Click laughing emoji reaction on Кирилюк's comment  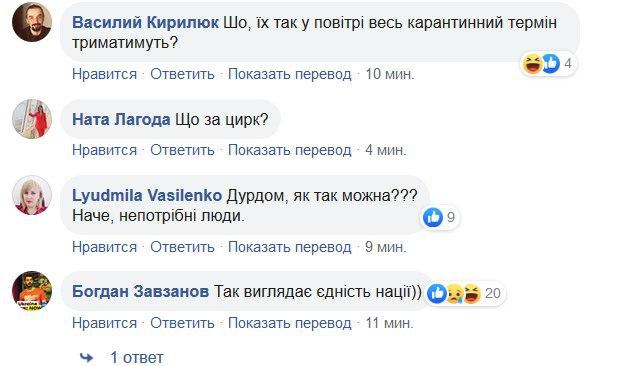(532, 64)
